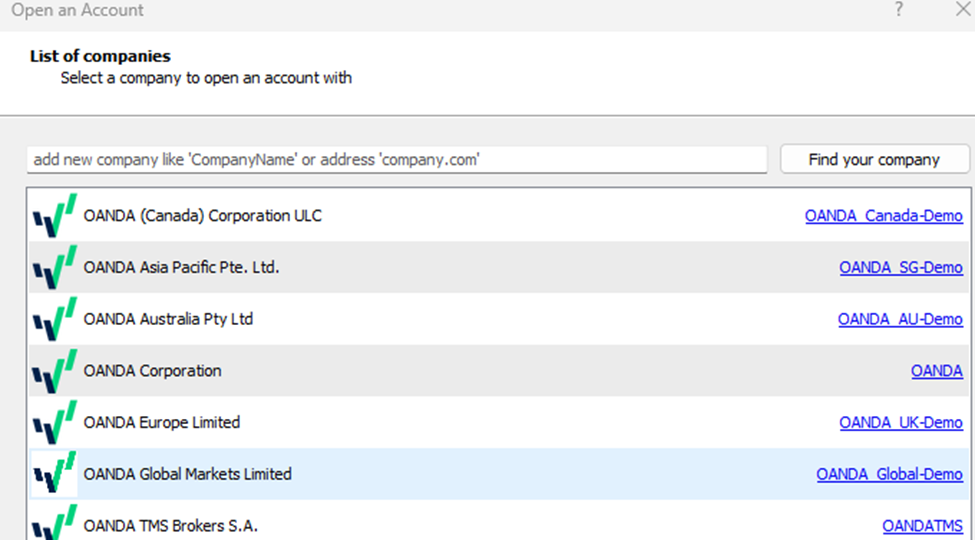Screen dimensions: 975x540
Task: Open the OANDA_Canada-Demo server link
Action: pos(883,216)
